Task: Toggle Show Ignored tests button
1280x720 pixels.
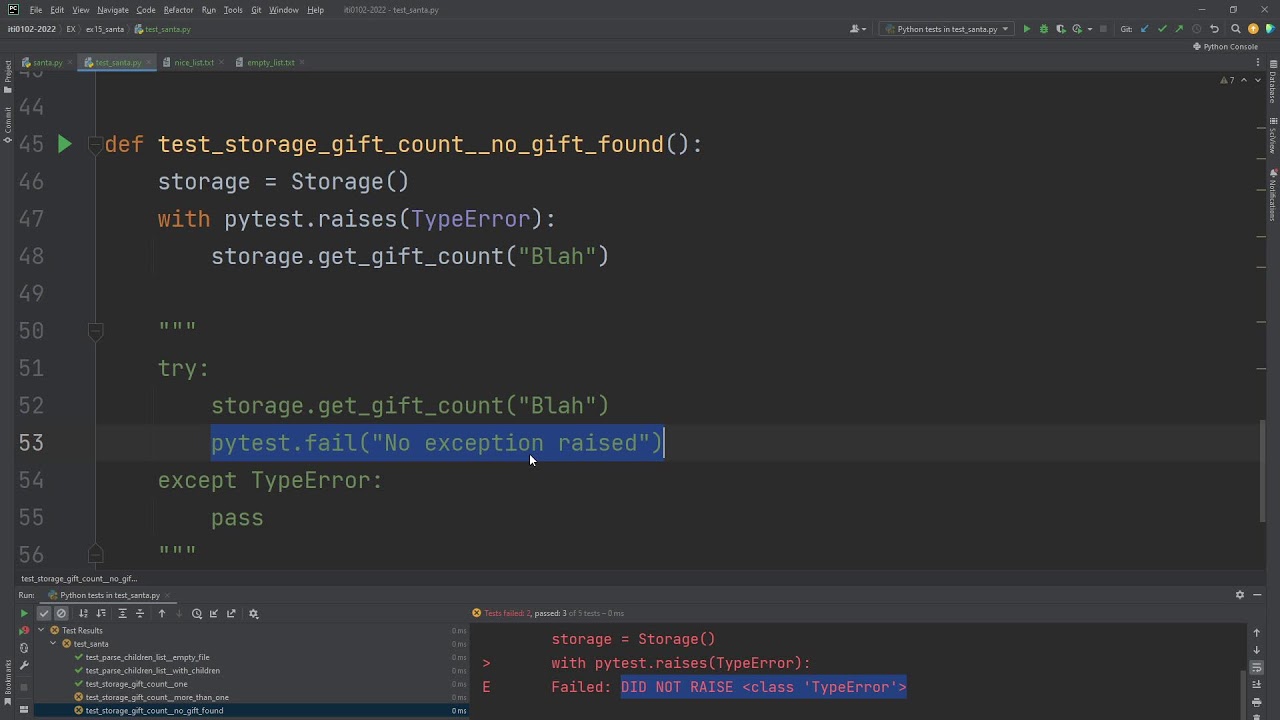Action: [61, 613]
